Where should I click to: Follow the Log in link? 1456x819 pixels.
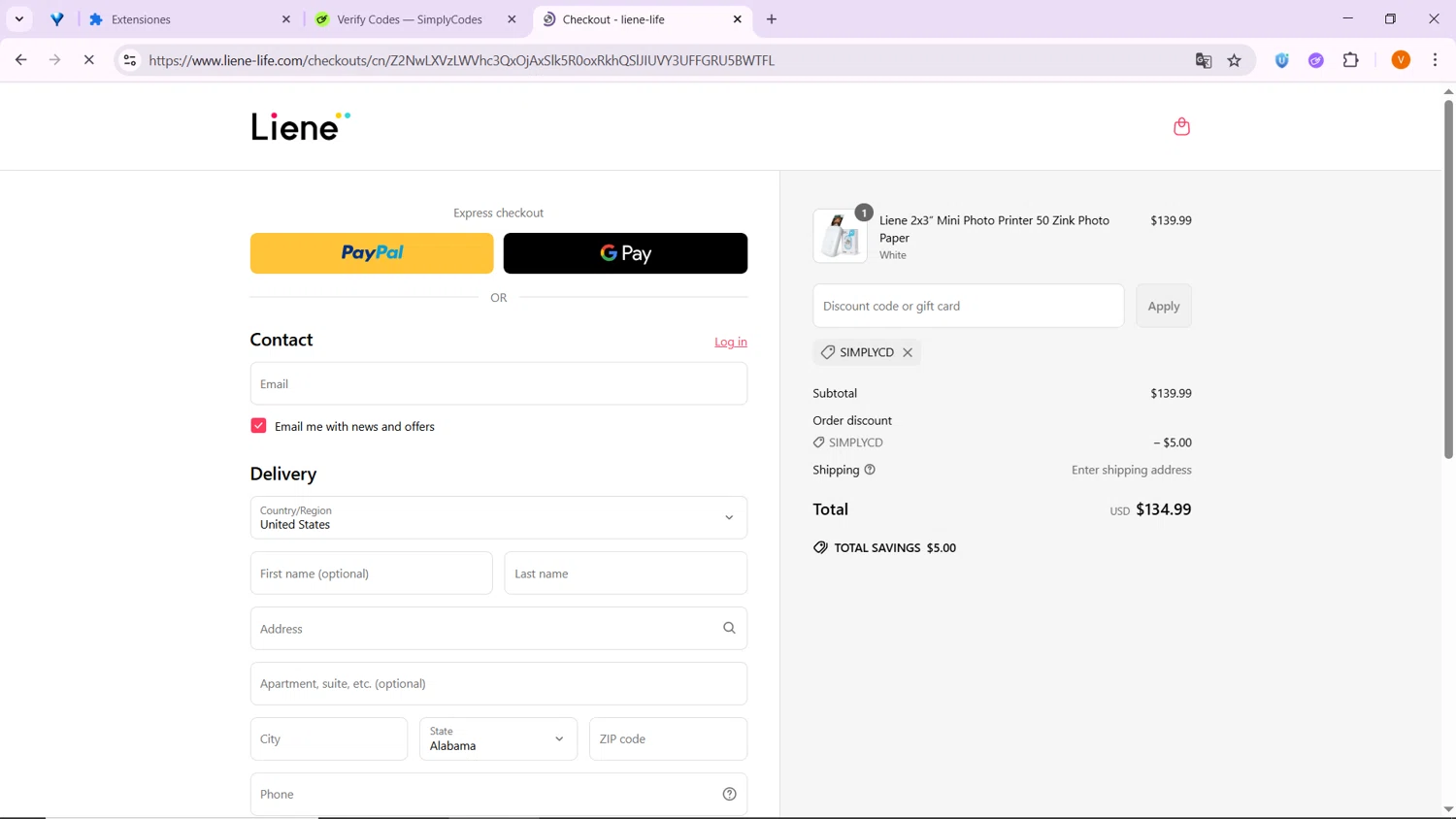[x=731, y=342]
